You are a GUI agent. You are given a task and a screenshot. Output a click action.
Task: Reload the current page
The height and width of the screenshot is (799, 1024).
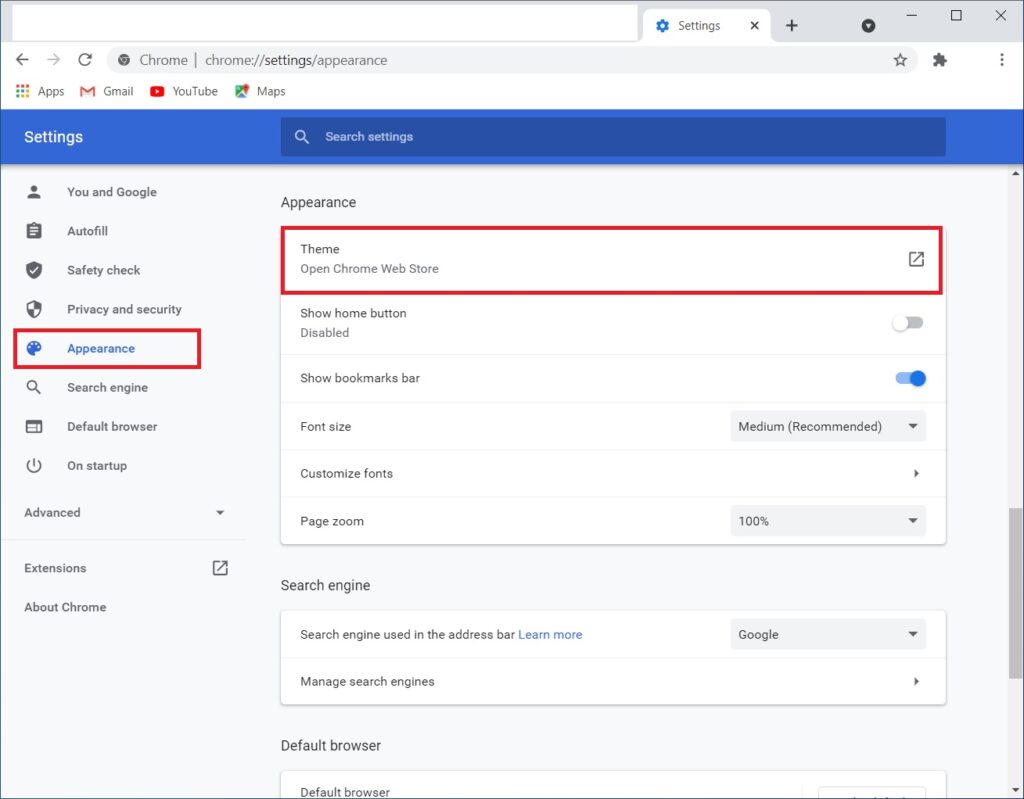pos(85,60)
